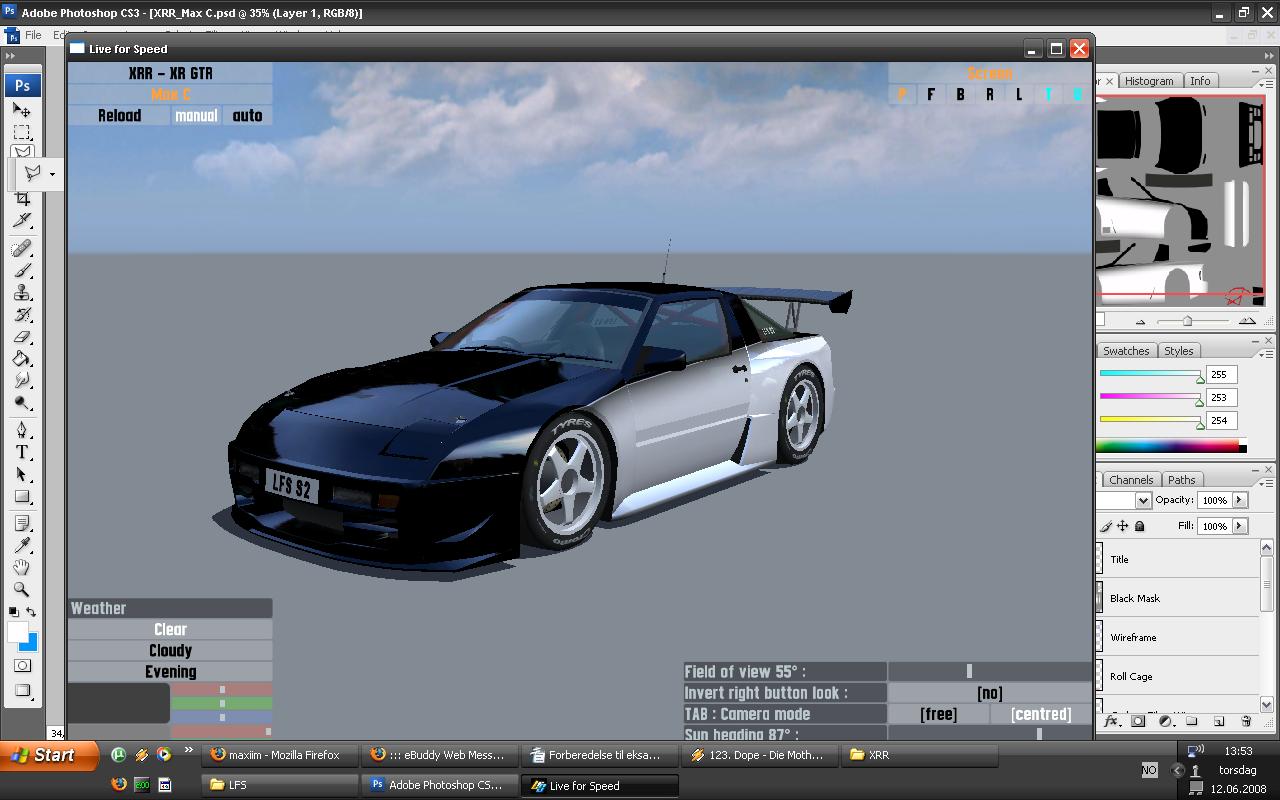Select the Slice tool
Viewport: 1280px width, 800px height.
22,220
